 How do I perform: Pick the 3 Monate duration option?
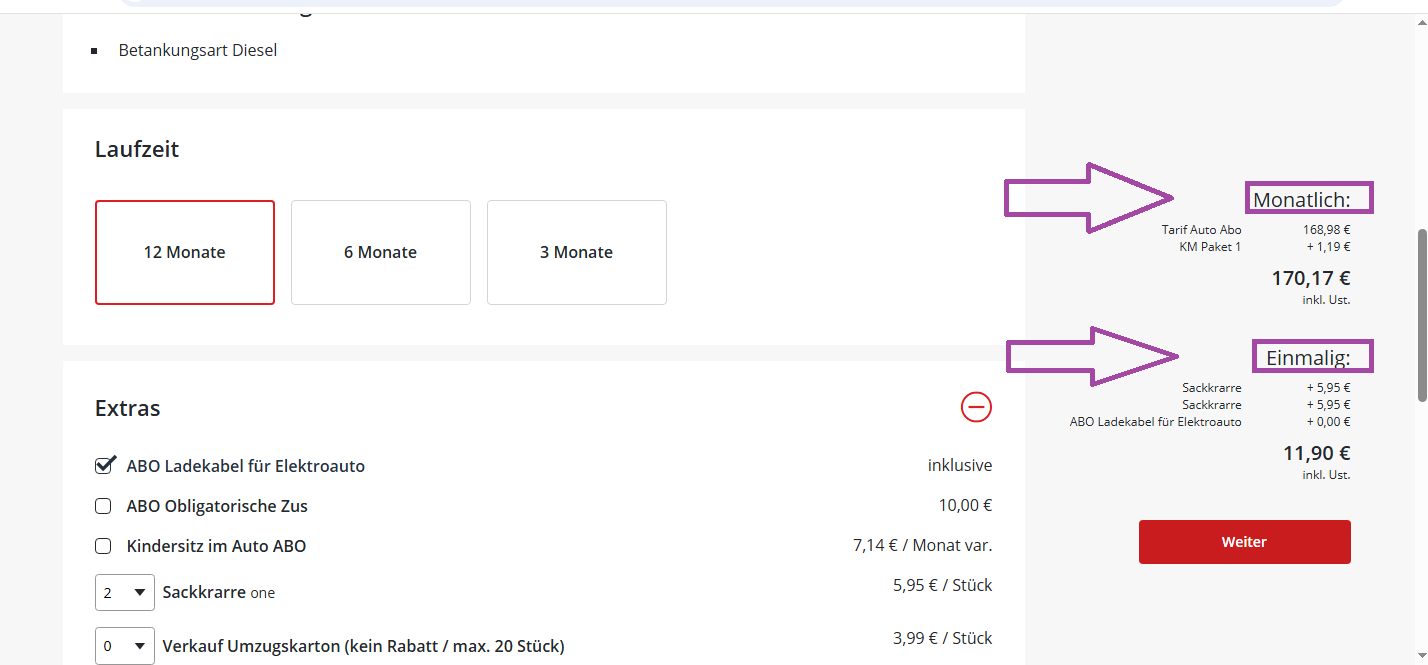coord(576,252)
